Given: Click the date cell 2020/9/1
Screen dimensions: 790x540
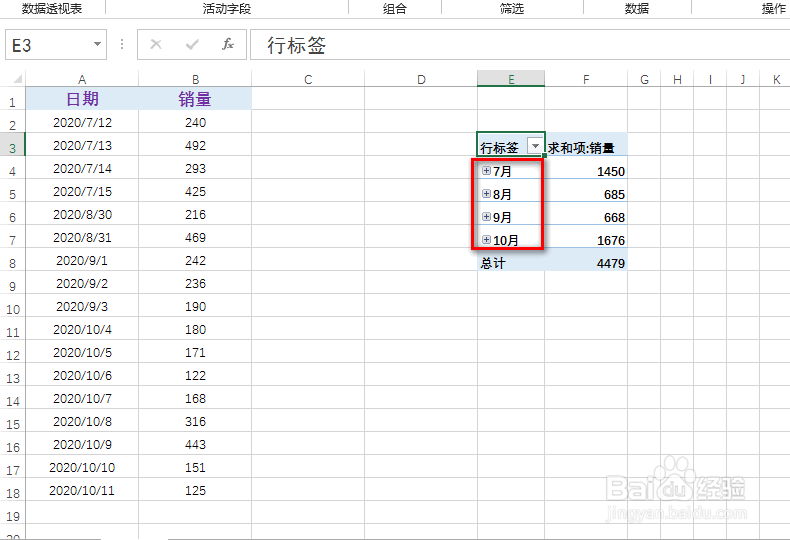Looking at the screenshot, I should point(82,260).
